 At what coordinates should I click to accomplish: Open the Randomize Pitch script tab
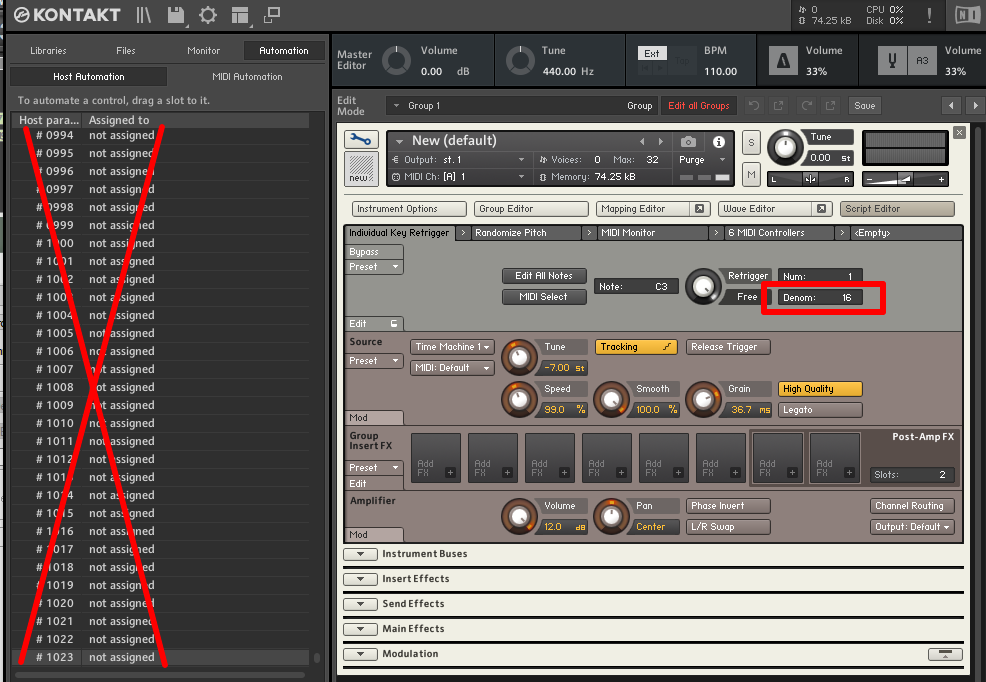[526, 233]
